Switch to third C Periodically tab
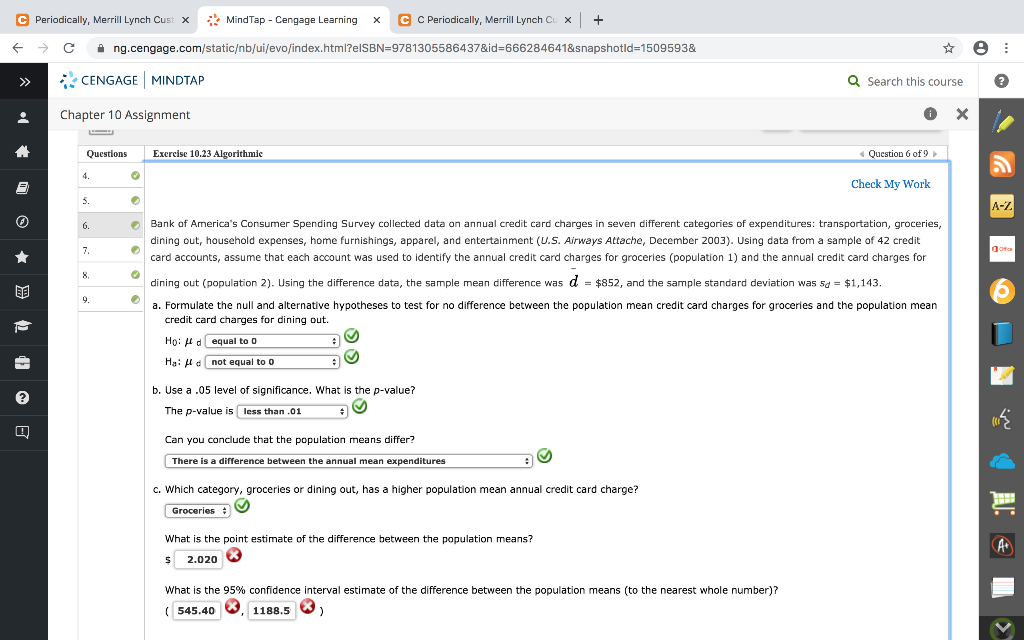This screenshot has height=640, width=1024. 485,20
